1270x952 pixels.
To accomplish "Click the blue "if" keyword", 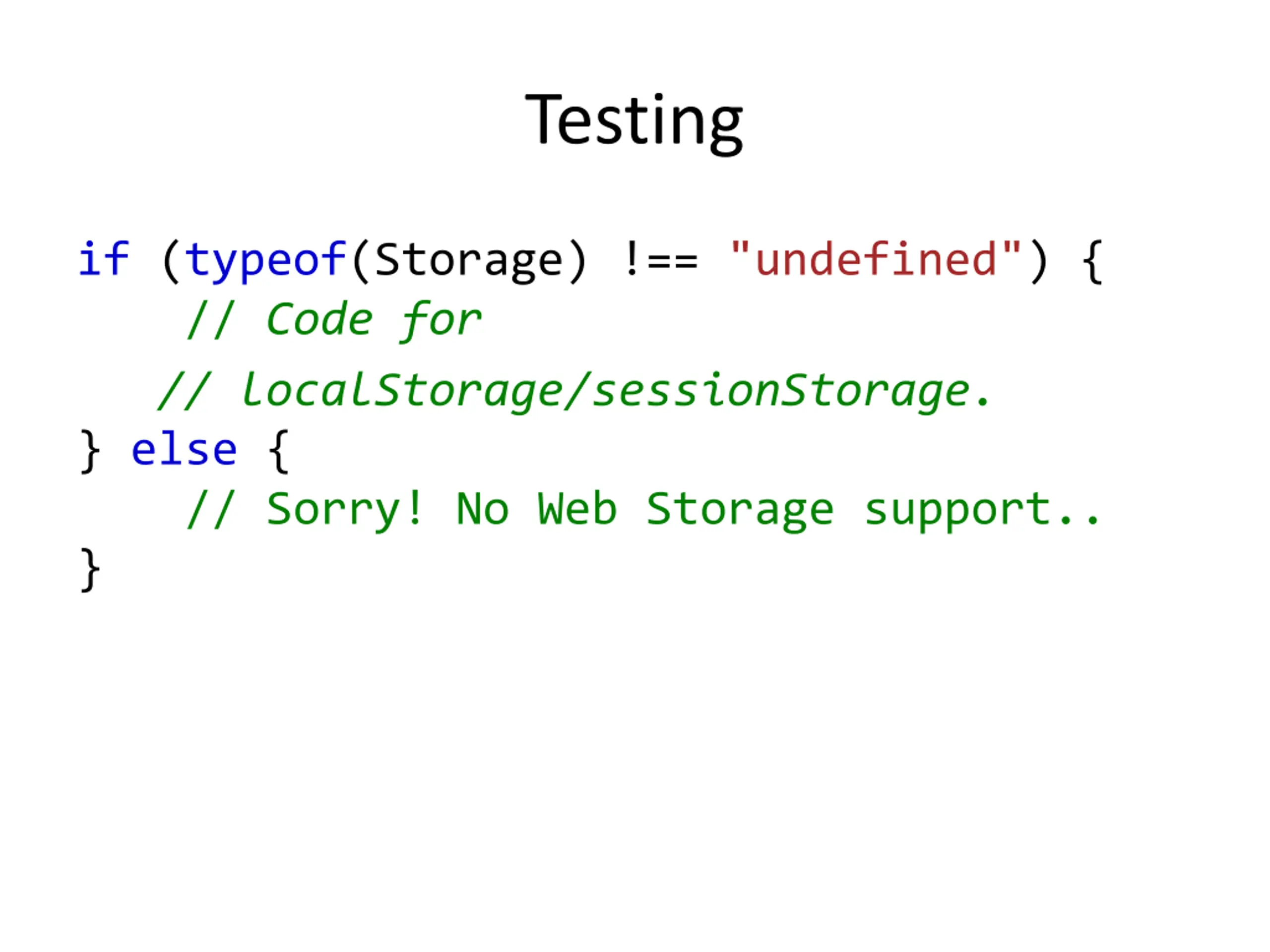I will [104, 259].
